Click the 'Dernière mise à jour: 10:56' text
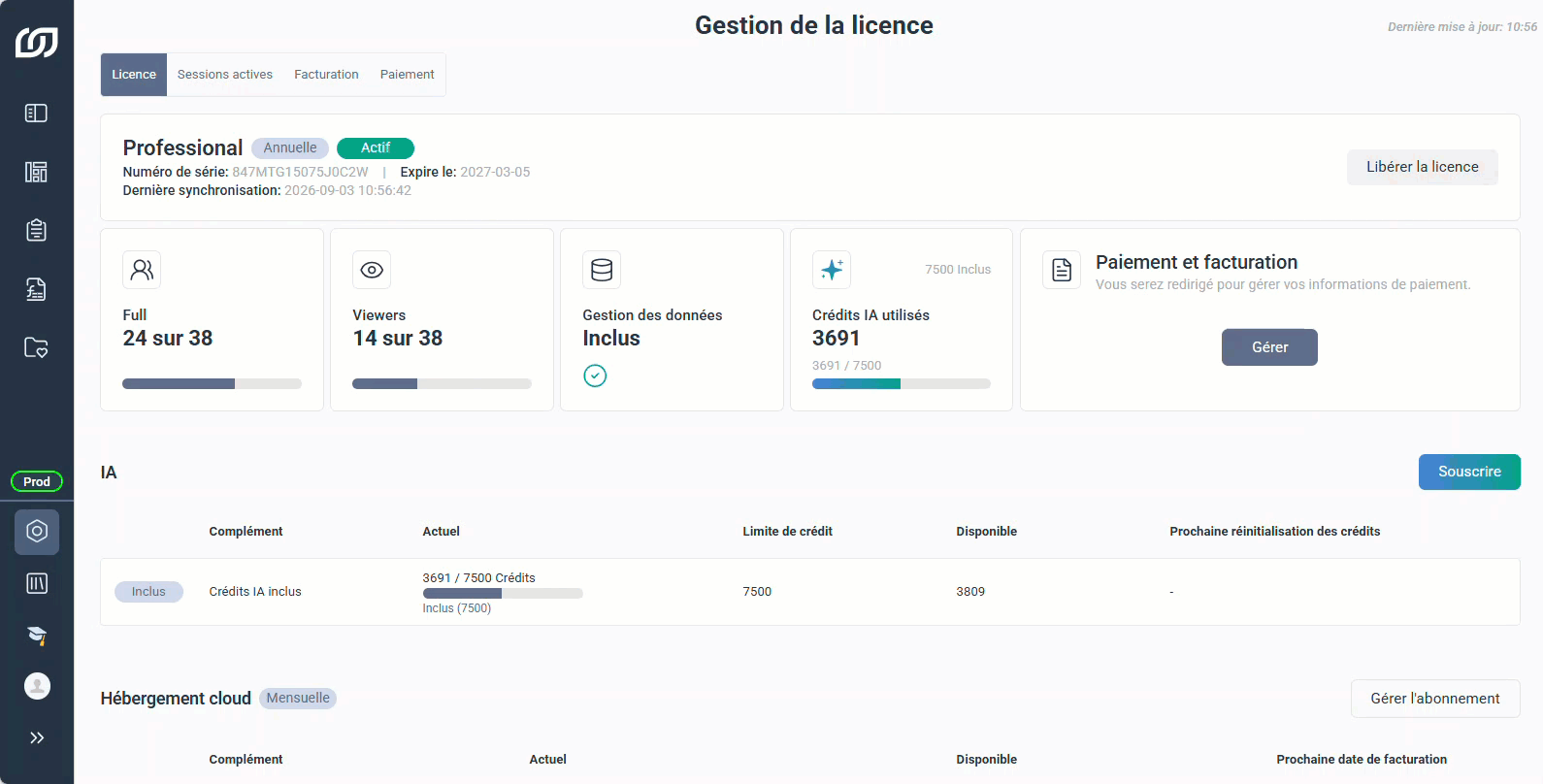Image resolution: width=1543 pixels, height=784 pixels. pos(1462,27)
